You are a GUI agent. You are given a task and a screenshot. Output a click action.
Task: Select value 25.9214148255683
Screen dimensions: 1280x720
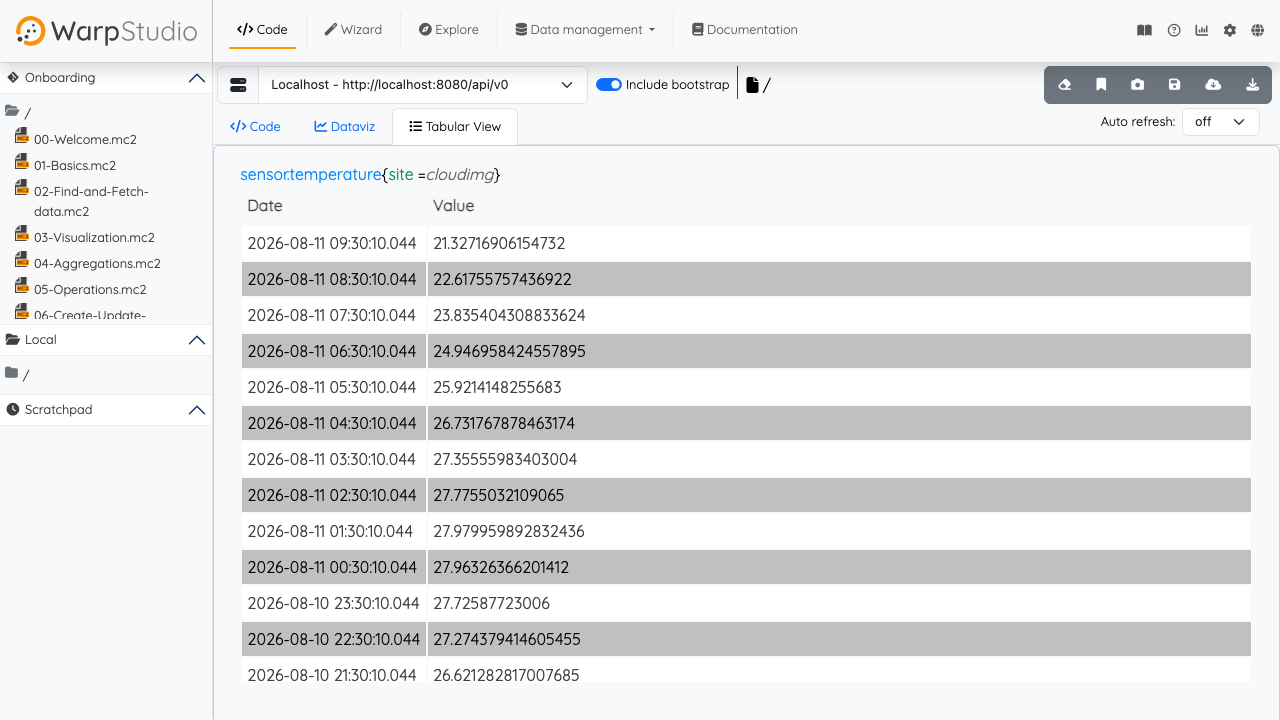497,387
